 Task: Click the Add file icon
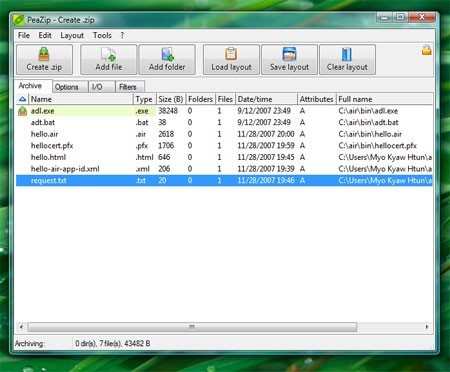click(108, 54)
